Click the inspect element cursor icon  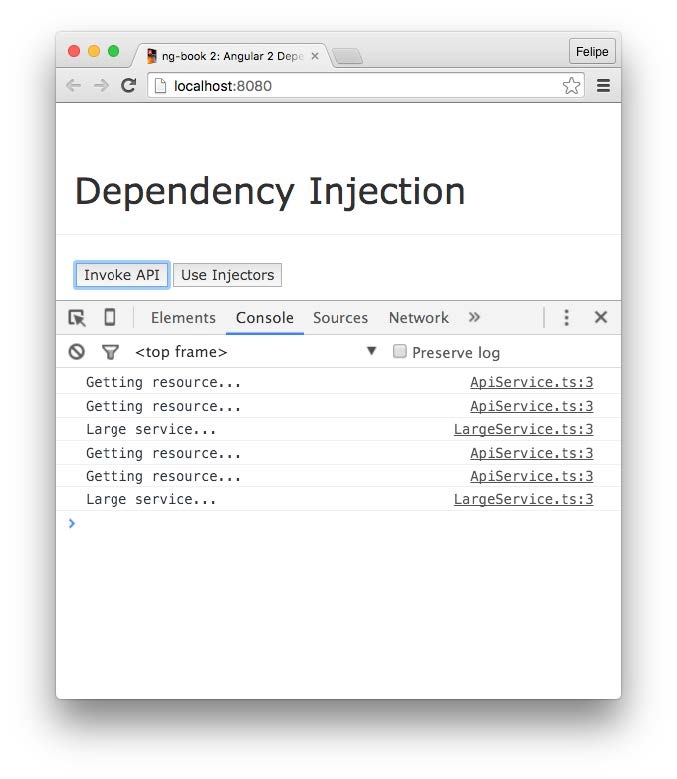tap(77, 318)
